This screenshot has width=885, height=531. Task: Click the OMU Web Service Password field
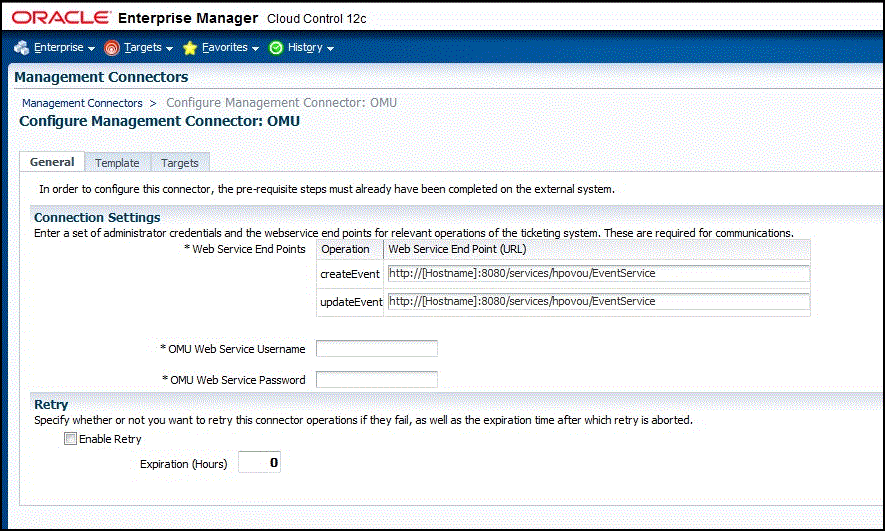(376, 380)
